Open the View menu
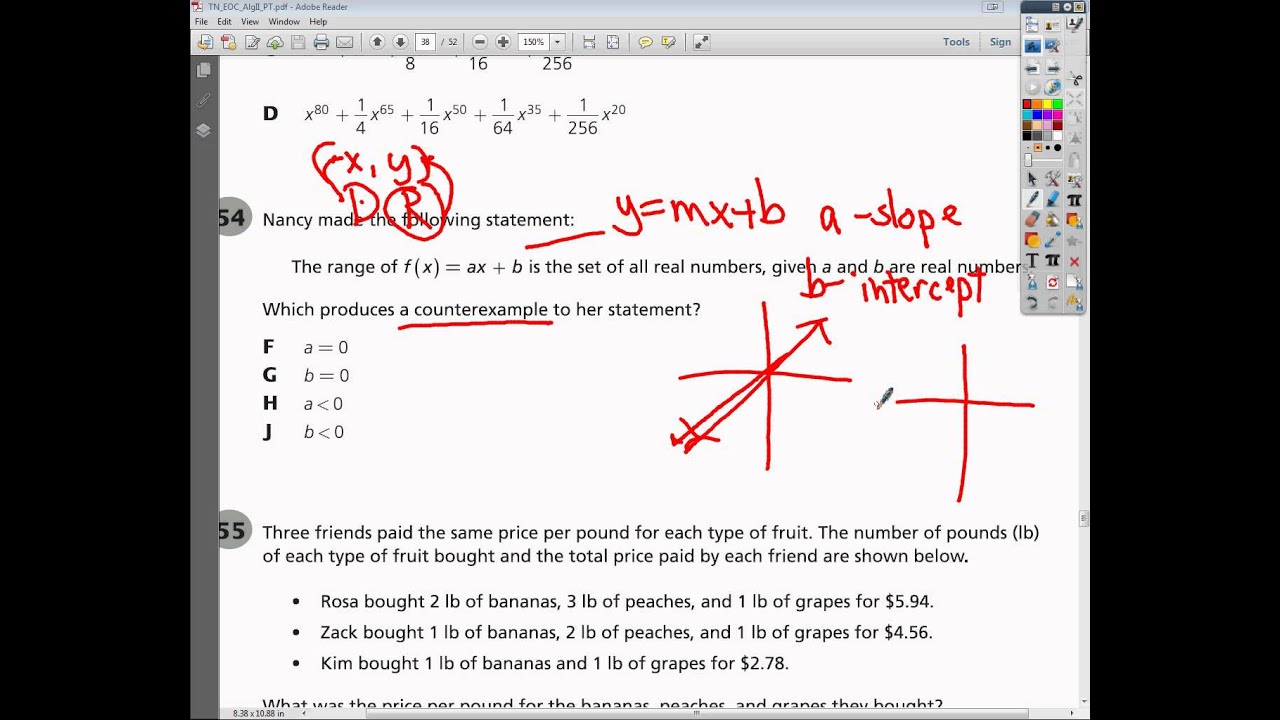This screenshot has width=1280, height=720. point(250,21)
